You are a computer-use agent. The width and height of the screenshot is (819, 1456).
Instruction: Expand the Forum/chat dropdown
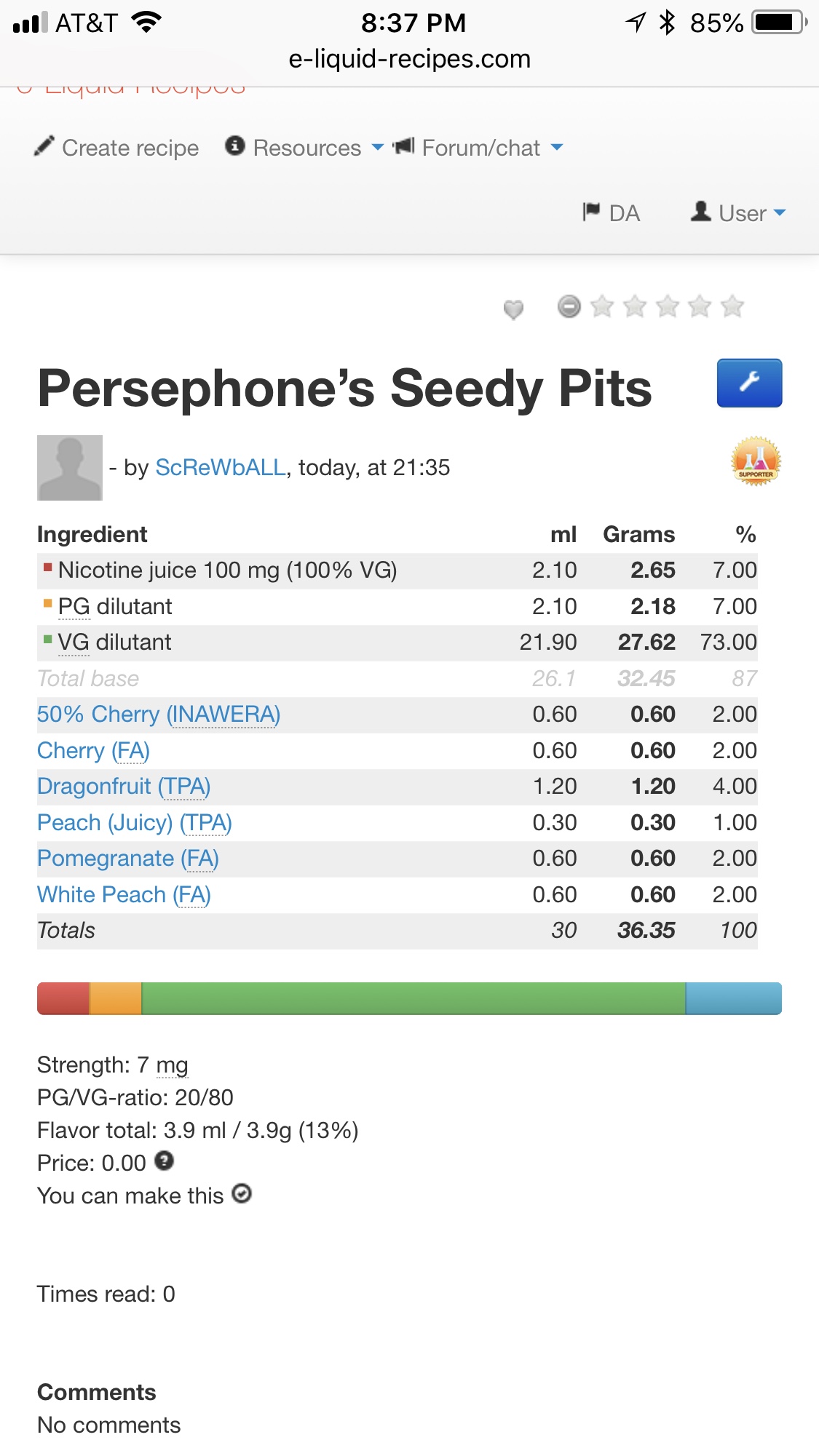[478, 148]
